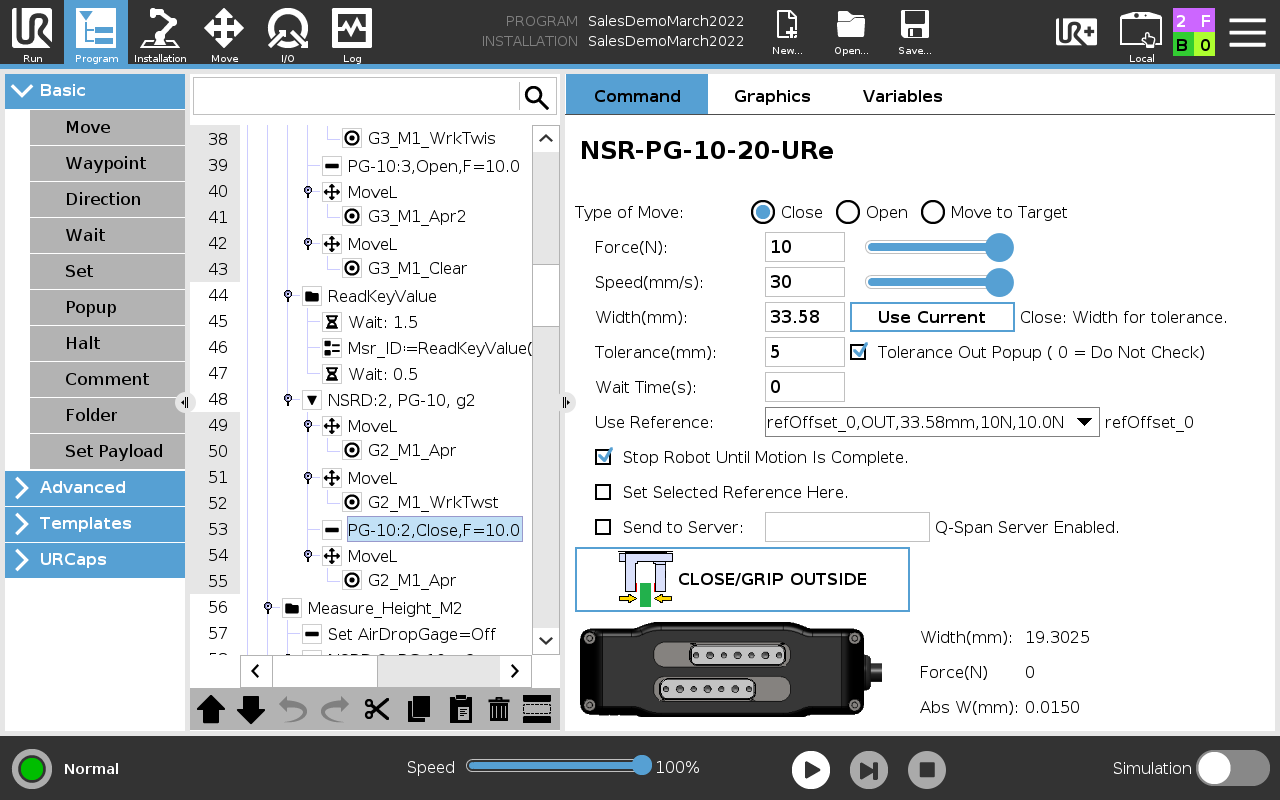Adjust the Force slider

coord(939,247)
